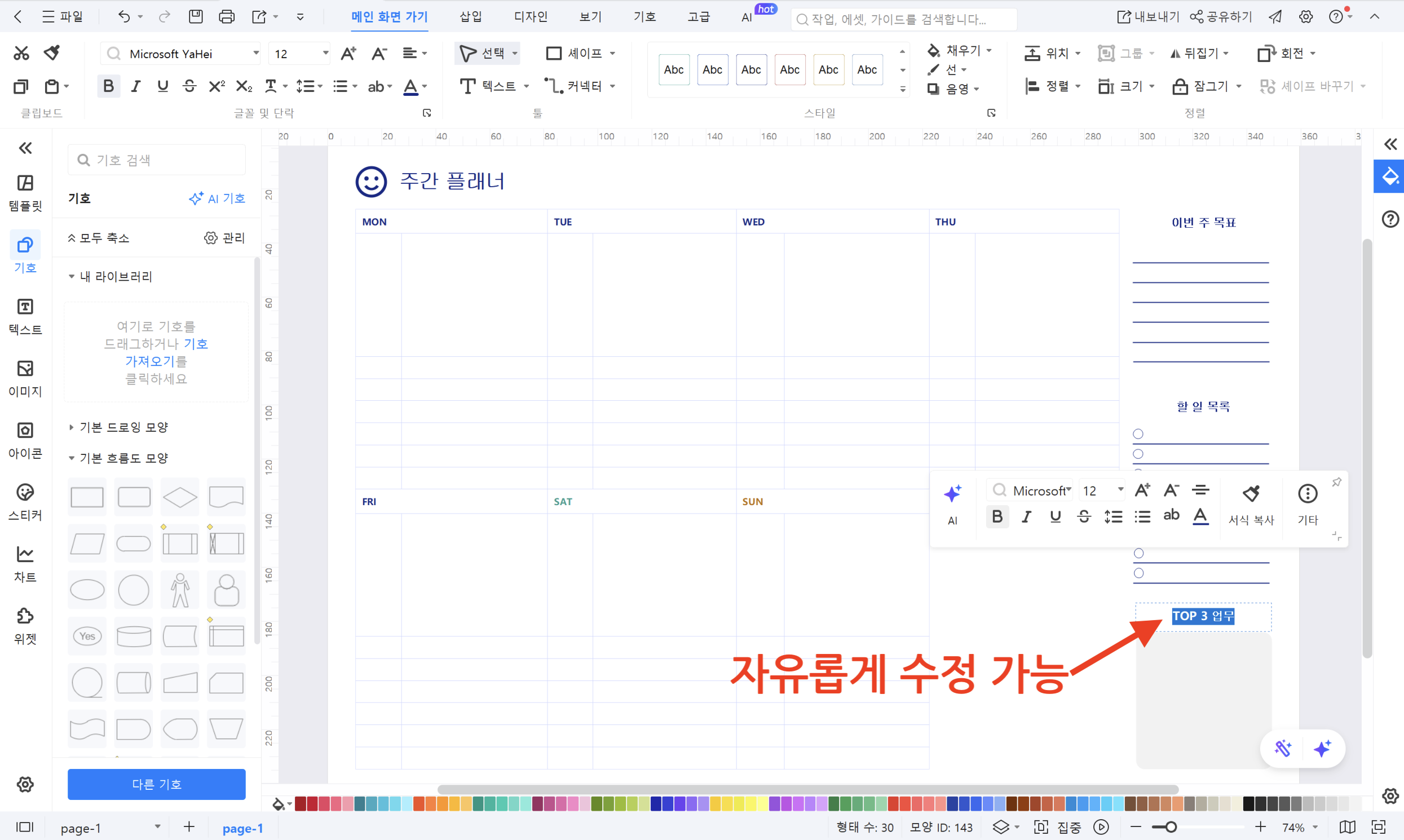1404x840 pixels.
Task: Expand the 기본 드로잉 모양 section
Action: point(123,427)
